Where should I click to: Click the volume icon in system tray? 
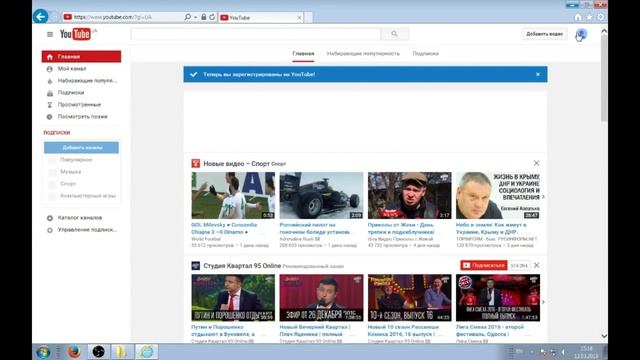pos(563,351)
